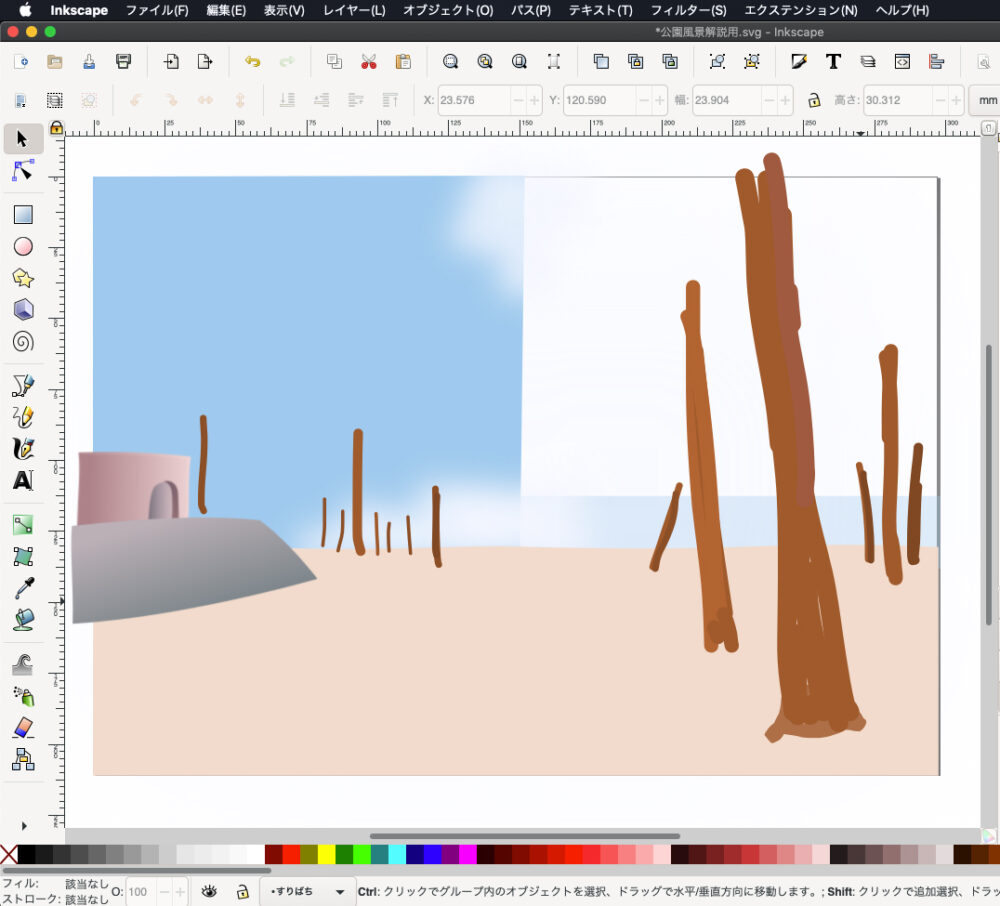This screenshot has height=906, width=1000.
Task: Select the Eraser tool
Action: pyautogui.click(x=23, y=727)
